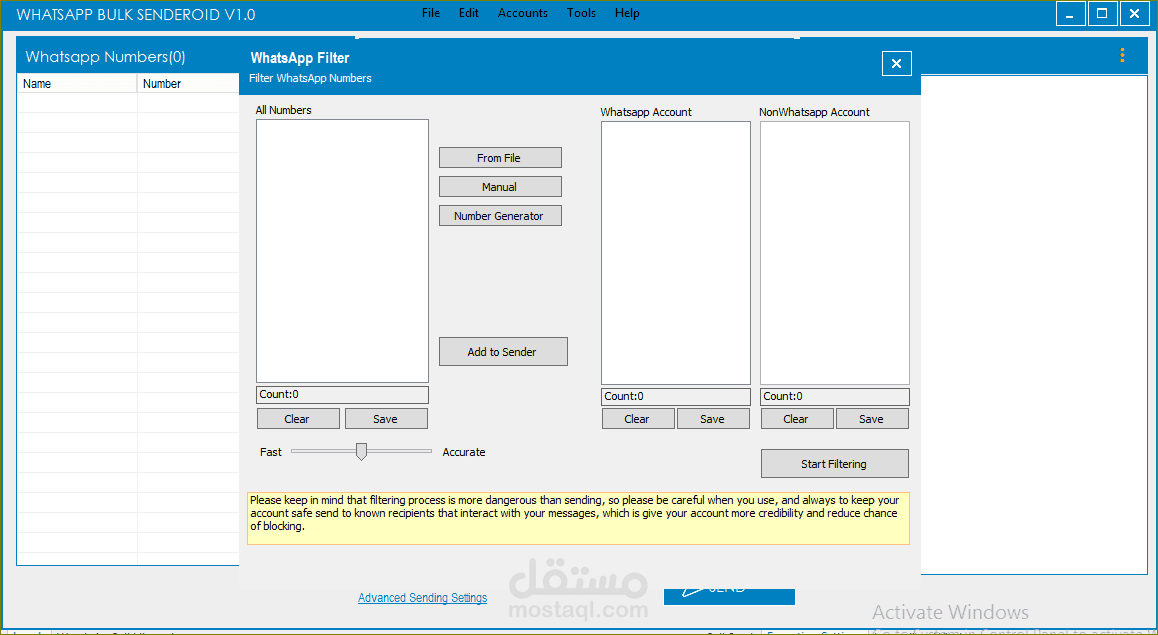The height and width of the screenshot is (635, 1158).
Task: Click the Number column header
Action: (188, 83)
